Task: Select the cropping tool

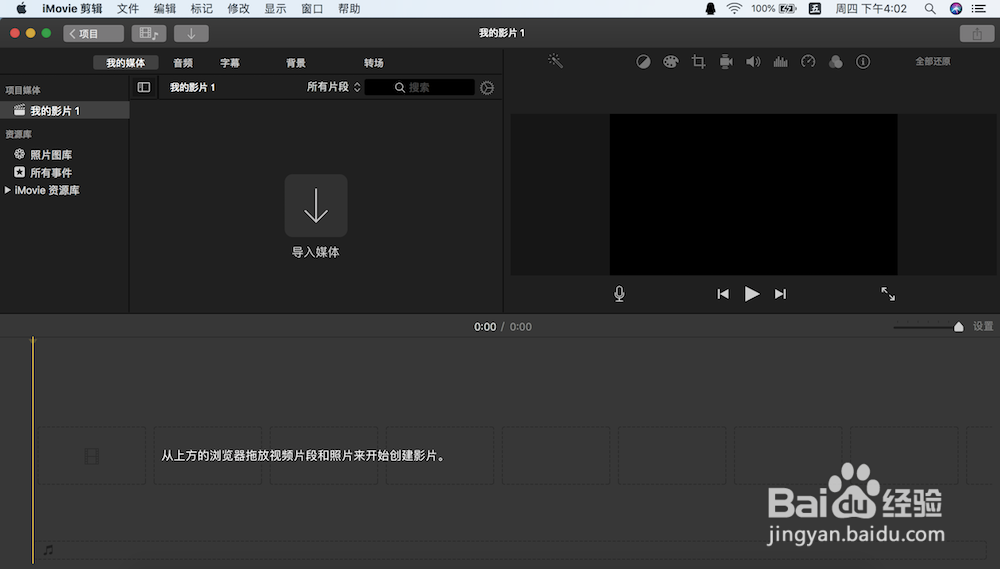Action: (698, 62)
